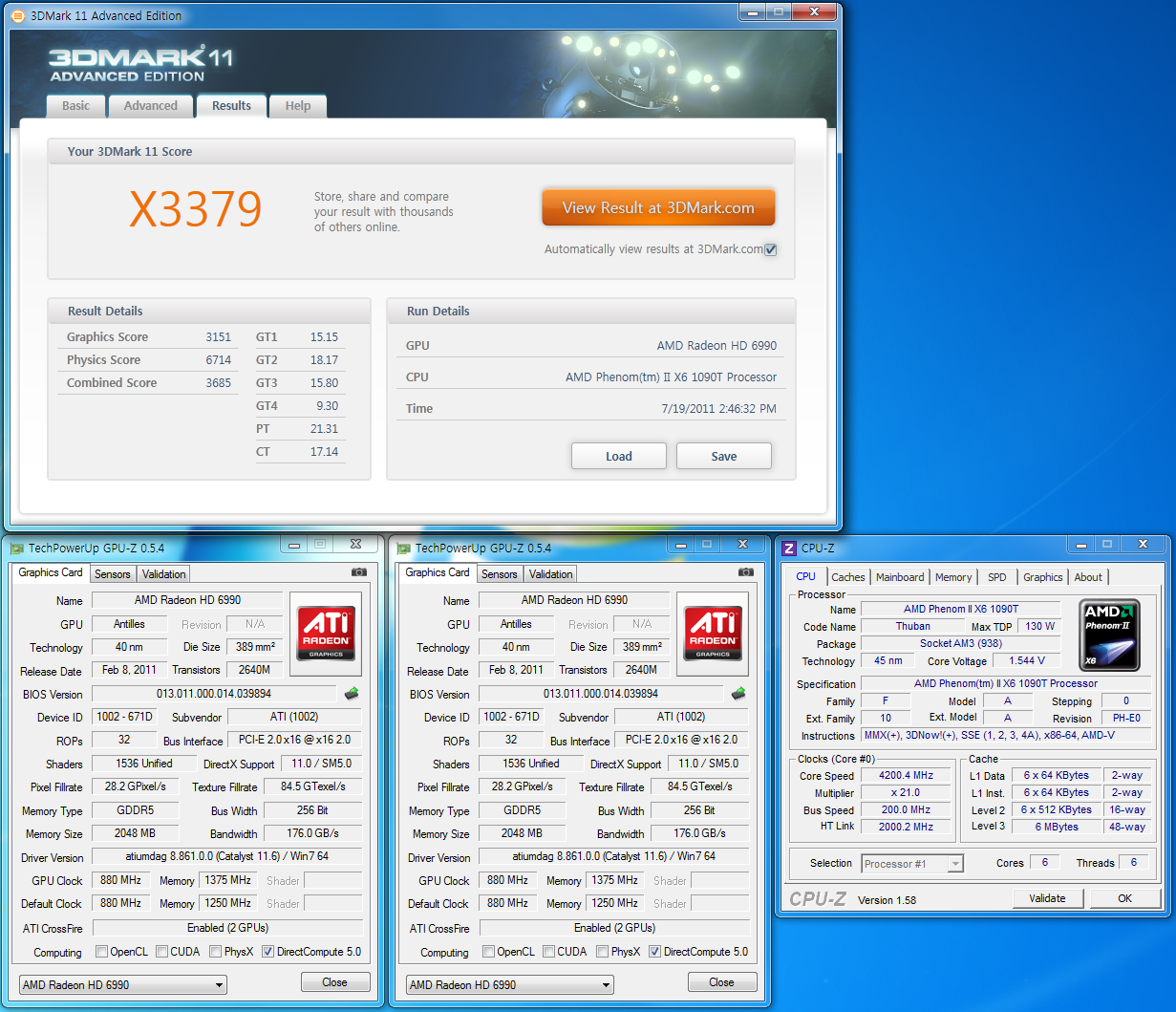Click the BIOS save chip icon in left GPU-Z
The width and height of the screenshot is (1176, 1012).
tap(352, 694)
